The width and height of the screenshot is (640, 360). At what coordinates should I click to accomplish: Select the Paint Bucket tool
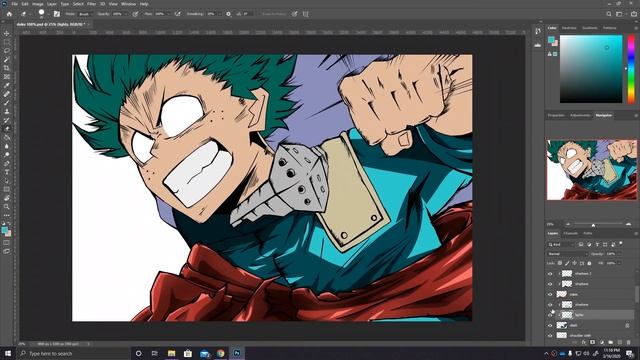(x=7, y=137)
